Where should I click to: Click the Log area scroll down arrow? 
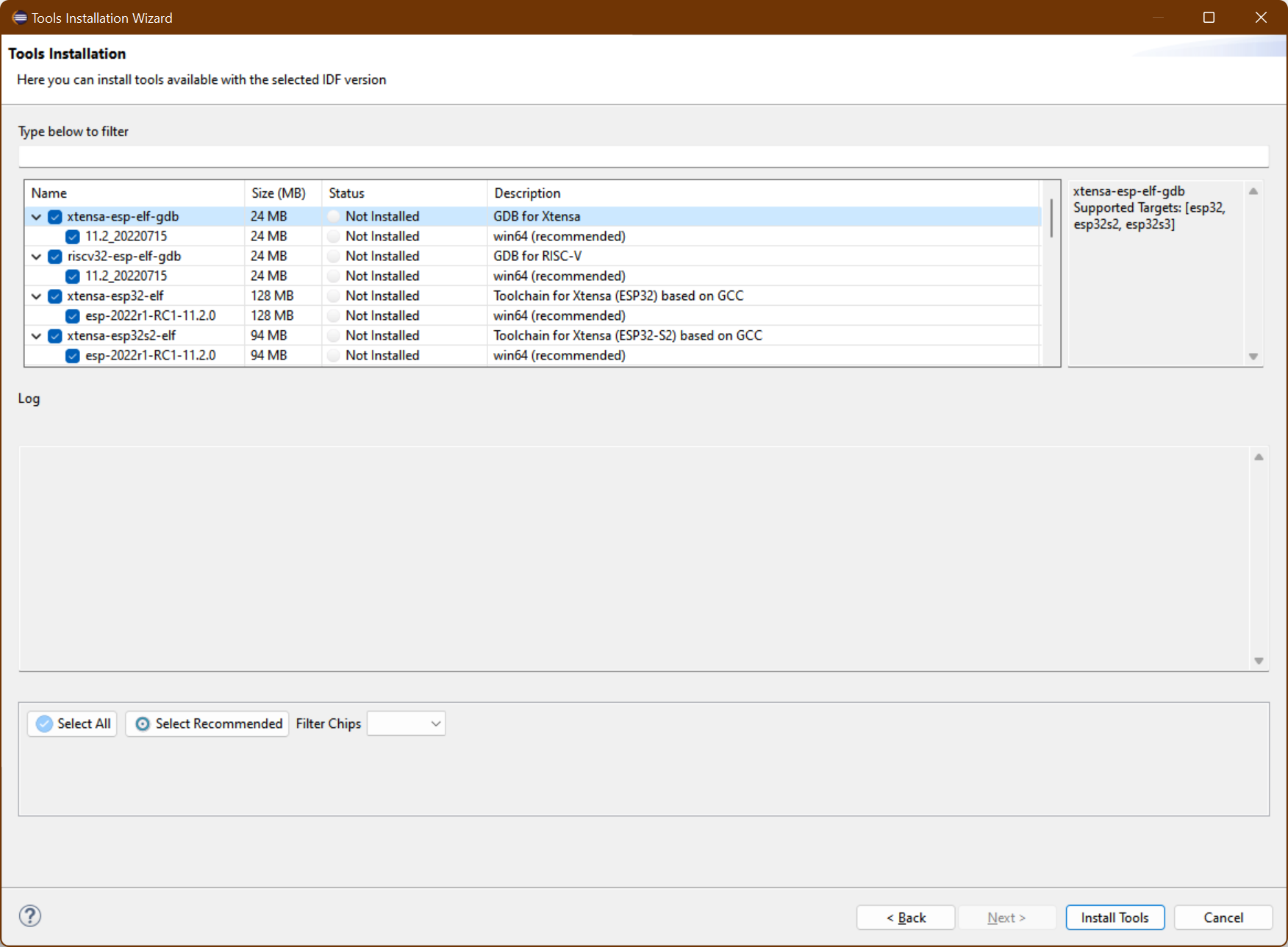(x=1259, y=661)
